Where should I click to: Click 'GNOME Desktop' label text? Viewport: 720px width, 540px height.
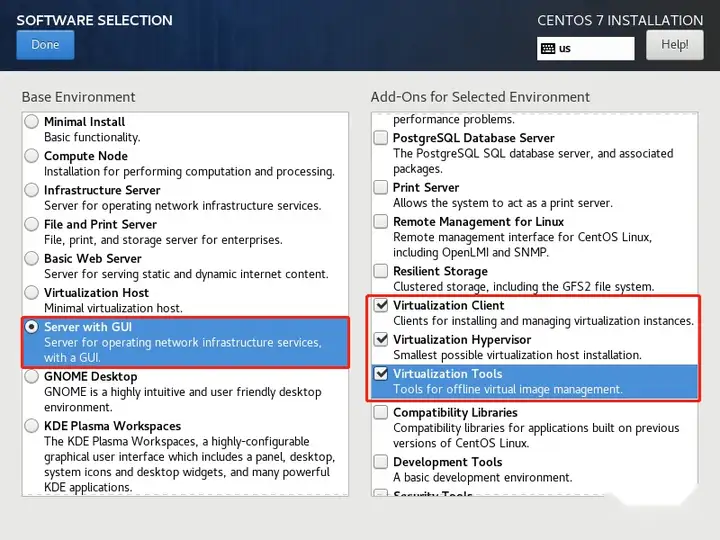[90, 377]
